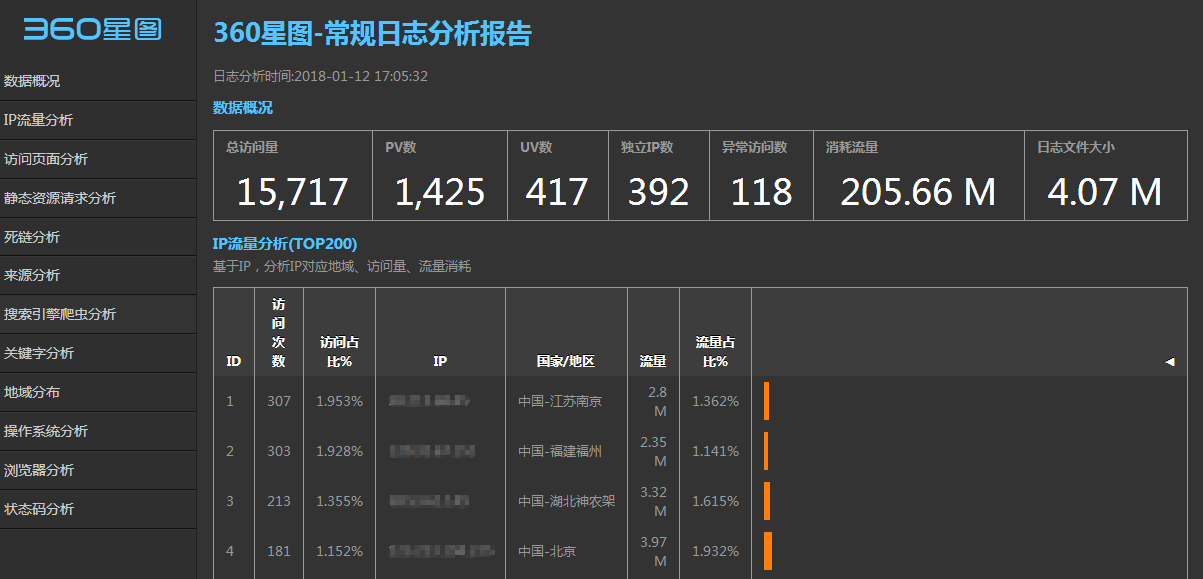
Task: Click the 中国-湖北神农架 region cell
Action: click(x=566, y=501)
